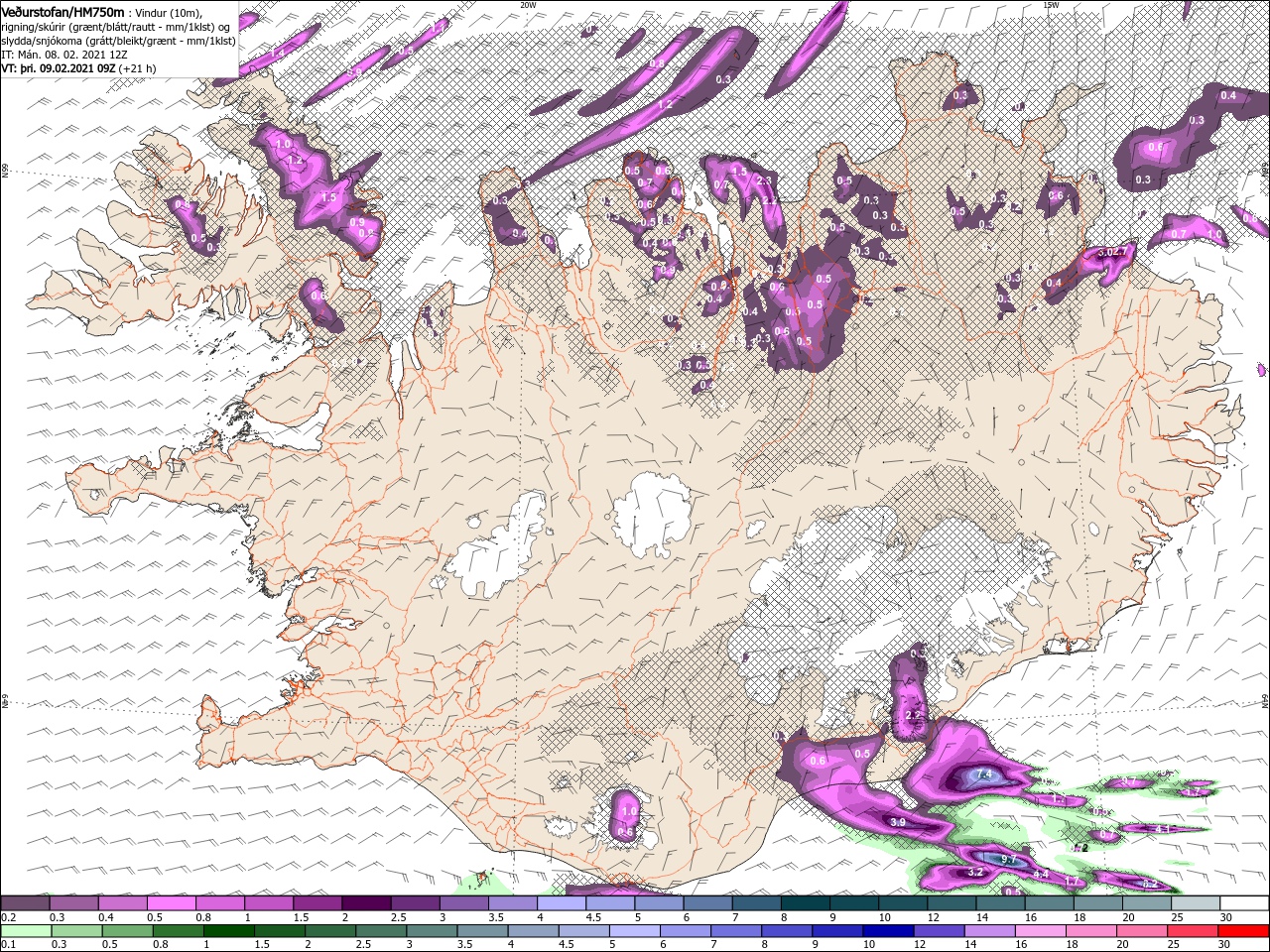Viewport: 1270px width, 952px height.
Task: Pick the light lavender 4 swatch in upper scale
Action: click(x=562, y=903)
